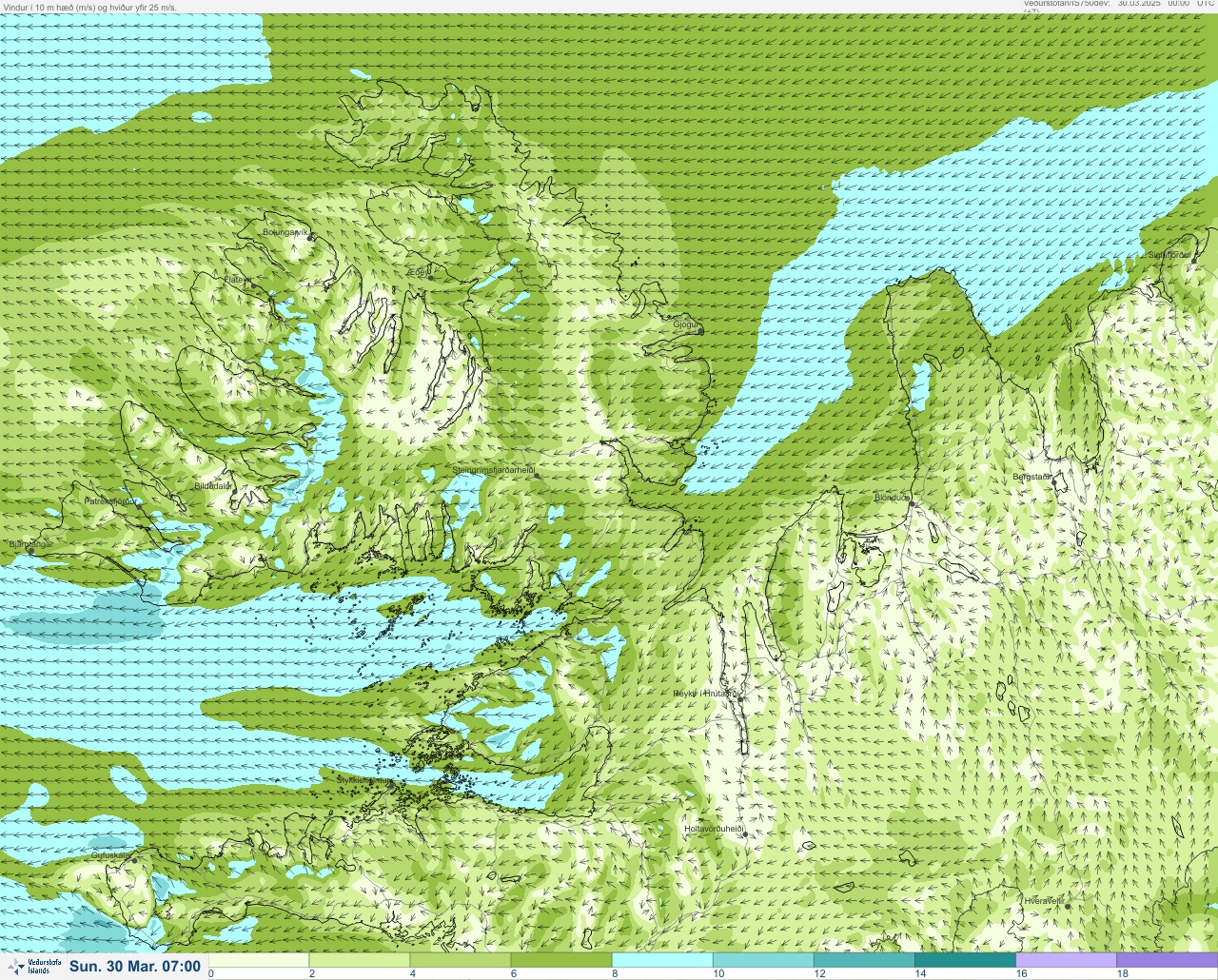The width and height of the screenshot is (1218, 980).
Task: Click the Bjargtangar station label
Action: coord(29,544)
